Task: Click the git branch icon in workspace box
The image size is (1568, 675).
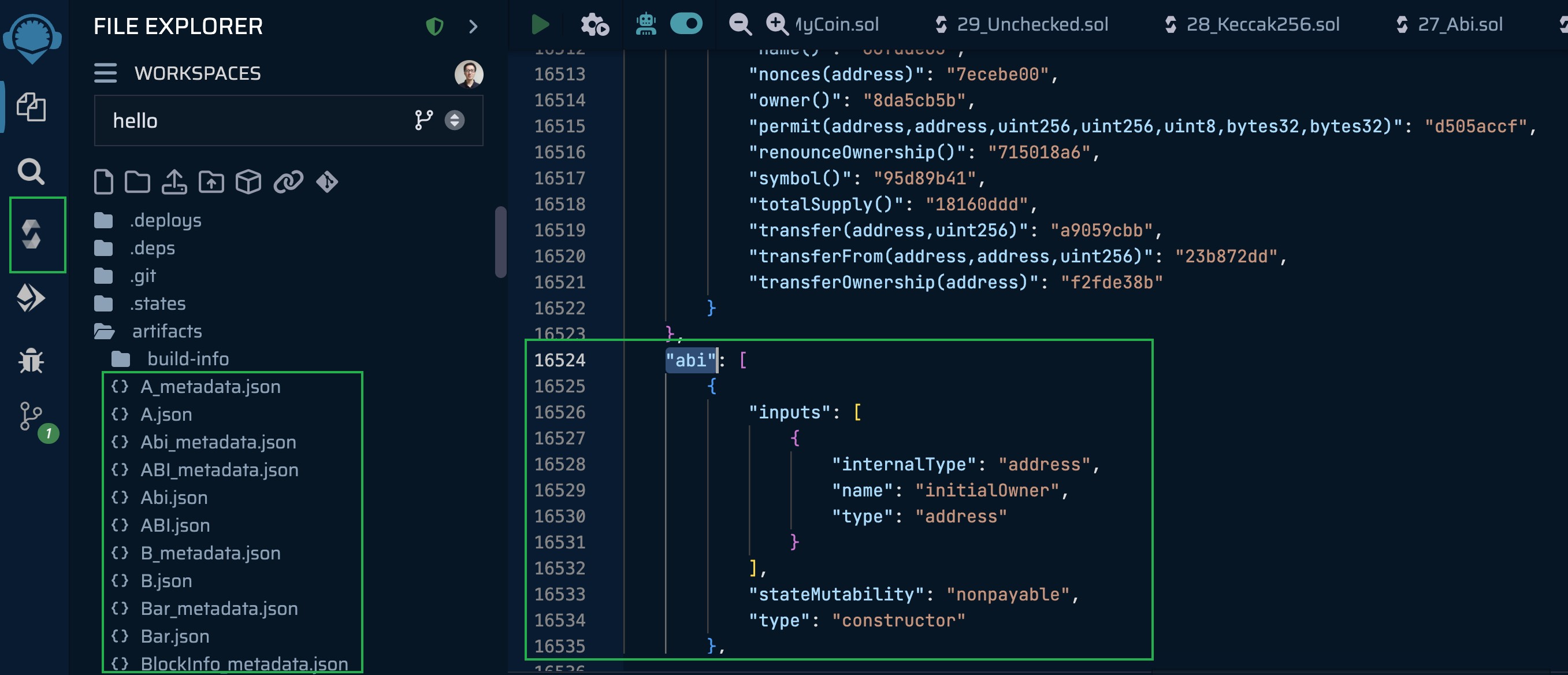Action: pyautogui.click(x=423, y=121)
